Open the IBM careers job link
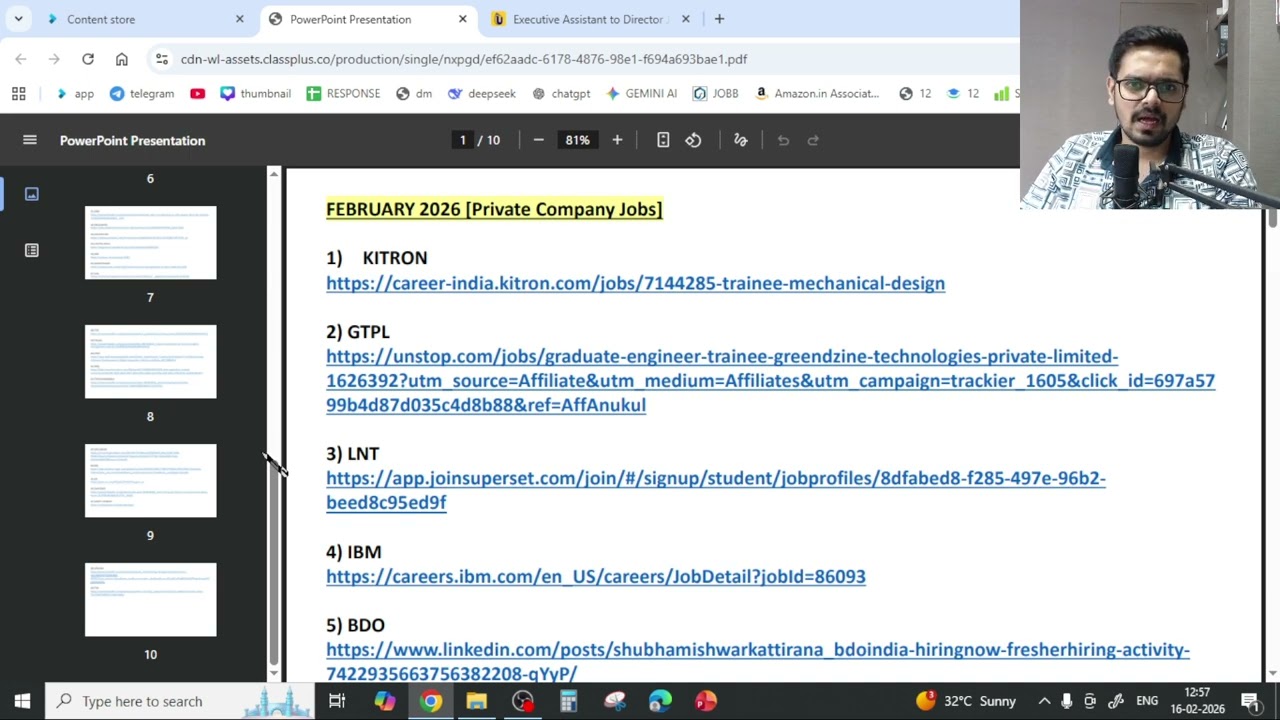Viewport: 1280px width, 720px height. pyautogui.click(x=596, y=576)
